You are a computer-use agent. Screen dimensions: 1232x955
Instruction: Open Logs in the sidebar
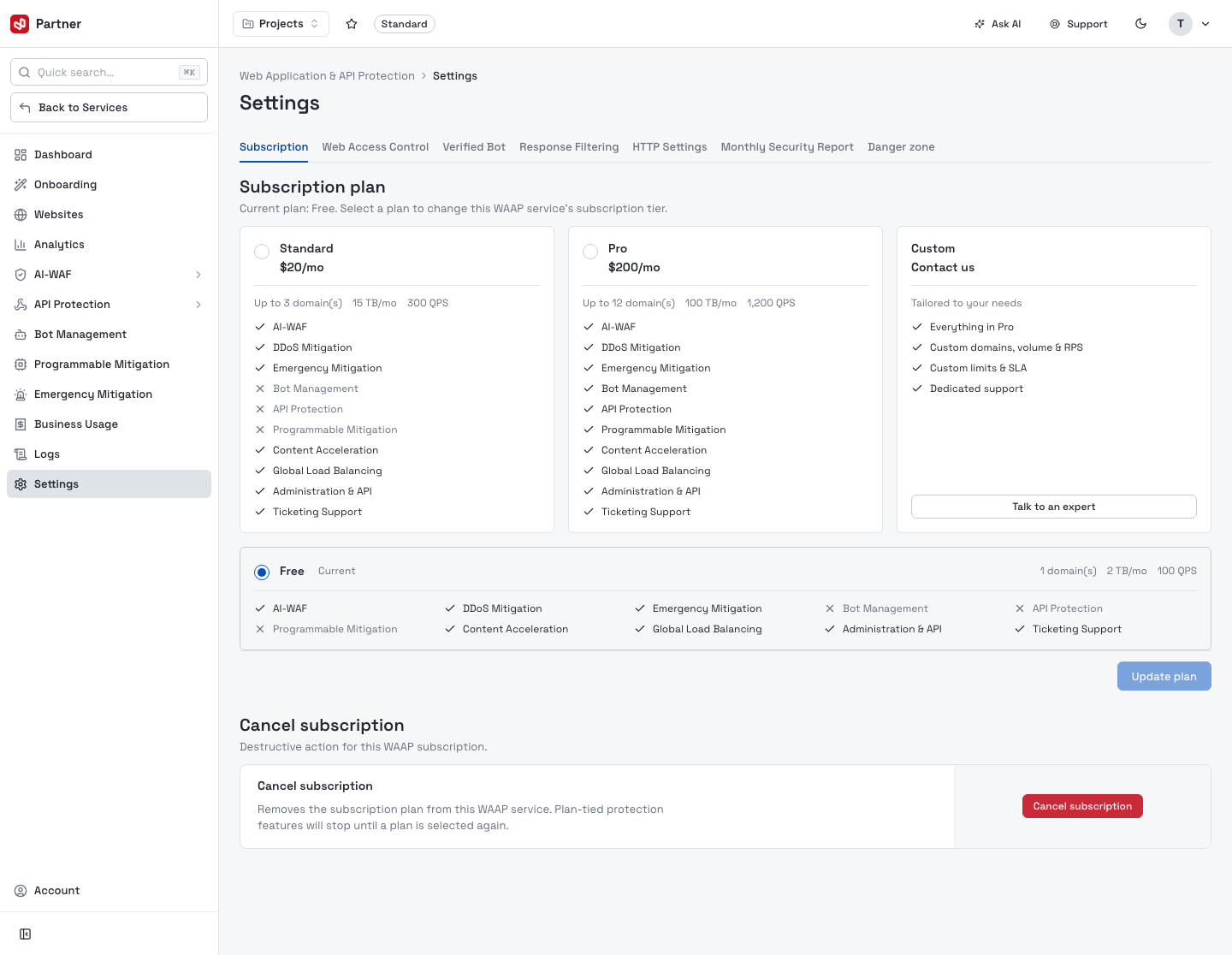click(109, 454)
